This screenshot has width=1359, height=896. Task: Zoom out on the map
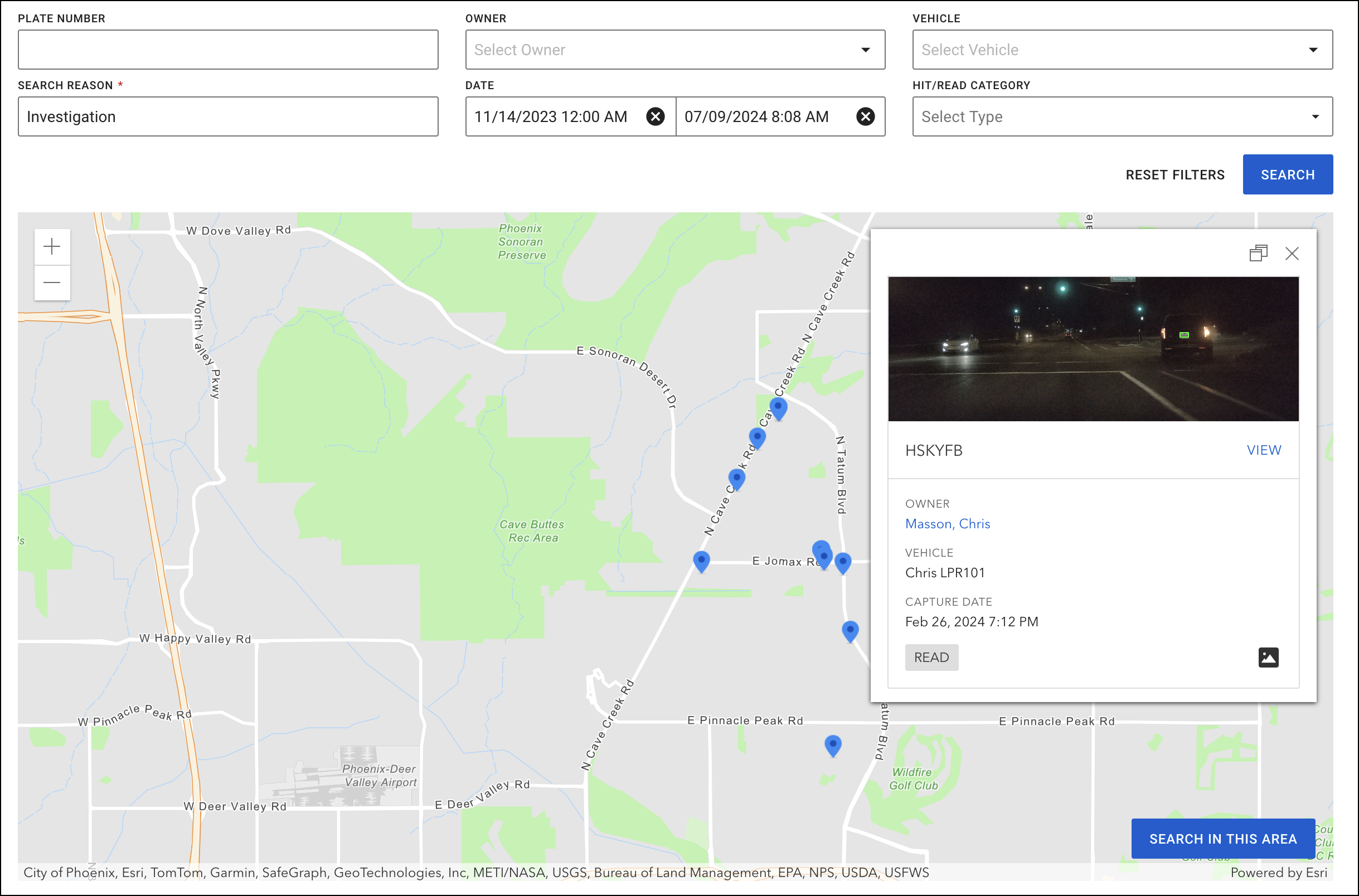[52, 283]
